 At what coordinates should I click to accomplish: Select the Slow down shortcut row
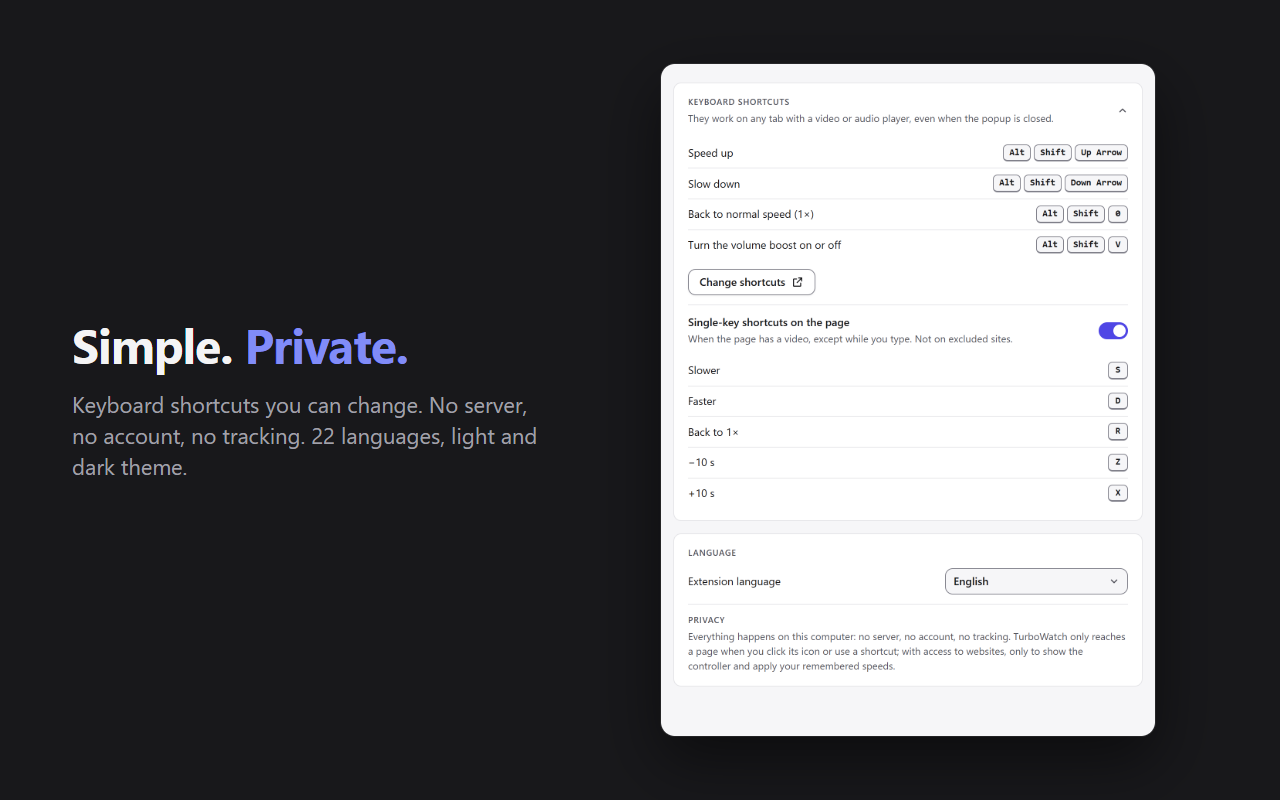(908, 184)
